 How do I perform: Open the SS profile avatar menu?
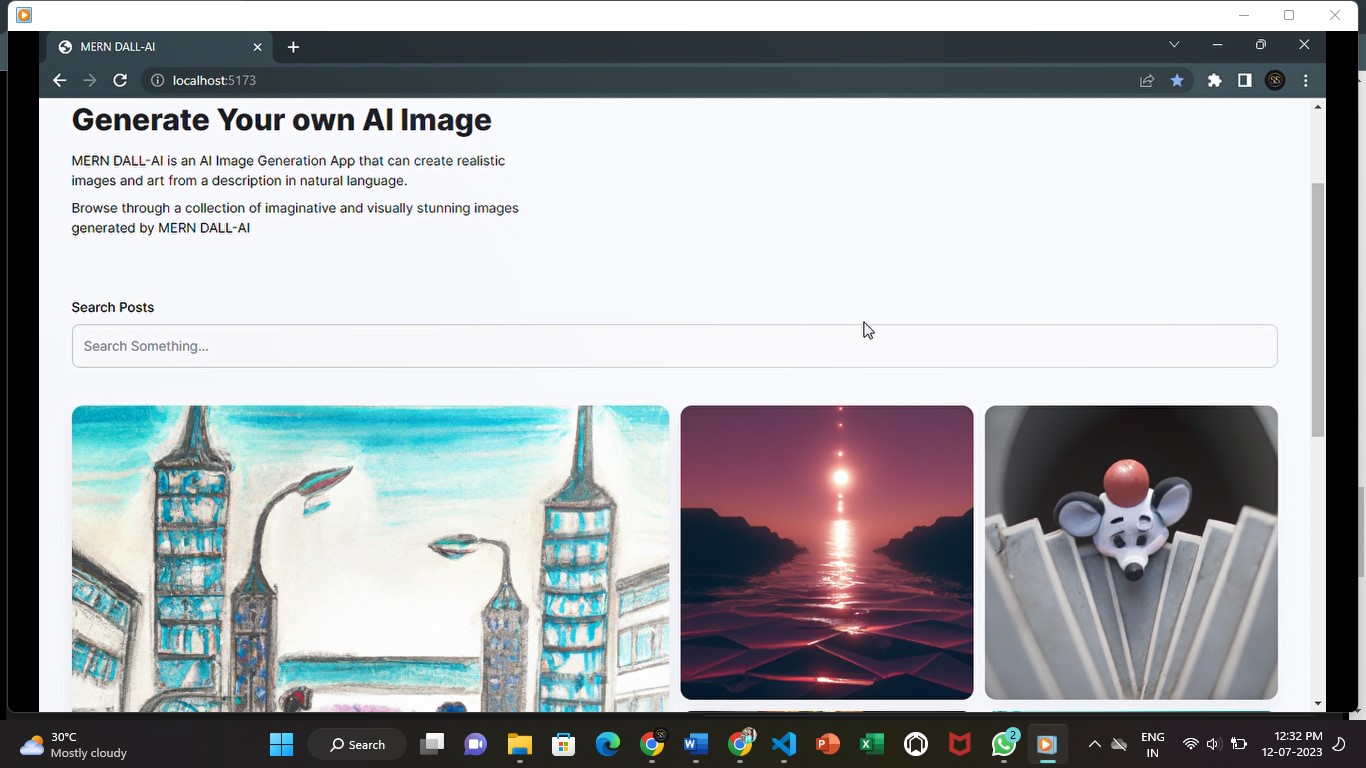tap(1274, 80)
